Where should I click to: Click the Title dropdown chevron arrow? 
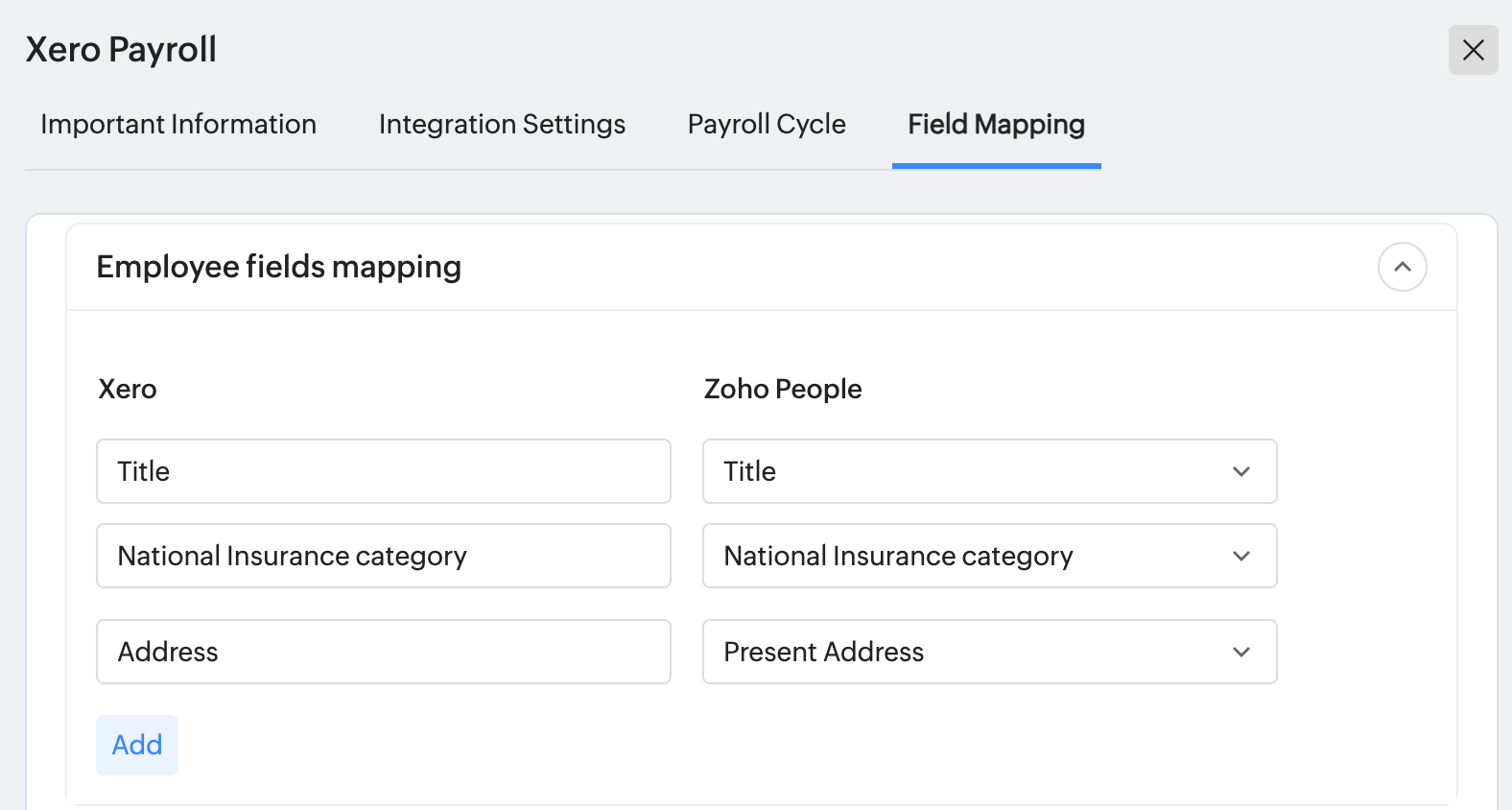point(1240,471)
